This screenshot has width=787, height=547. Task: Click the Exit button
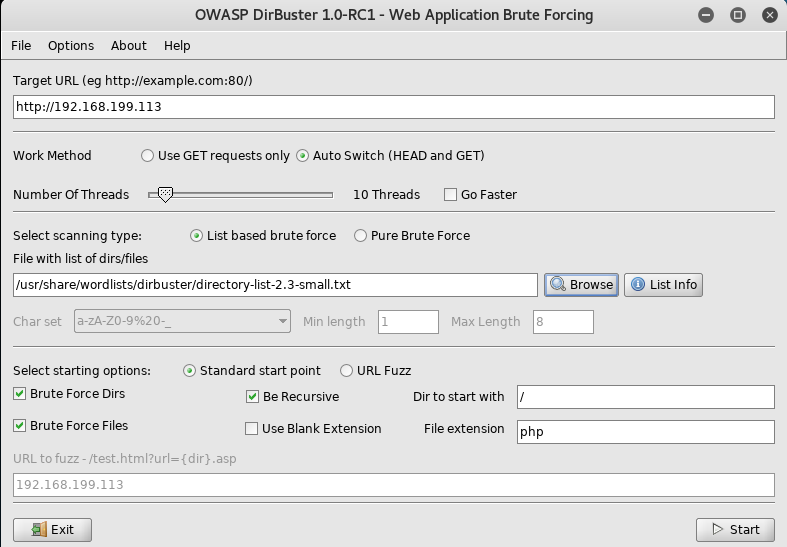[x=52, y=530]
